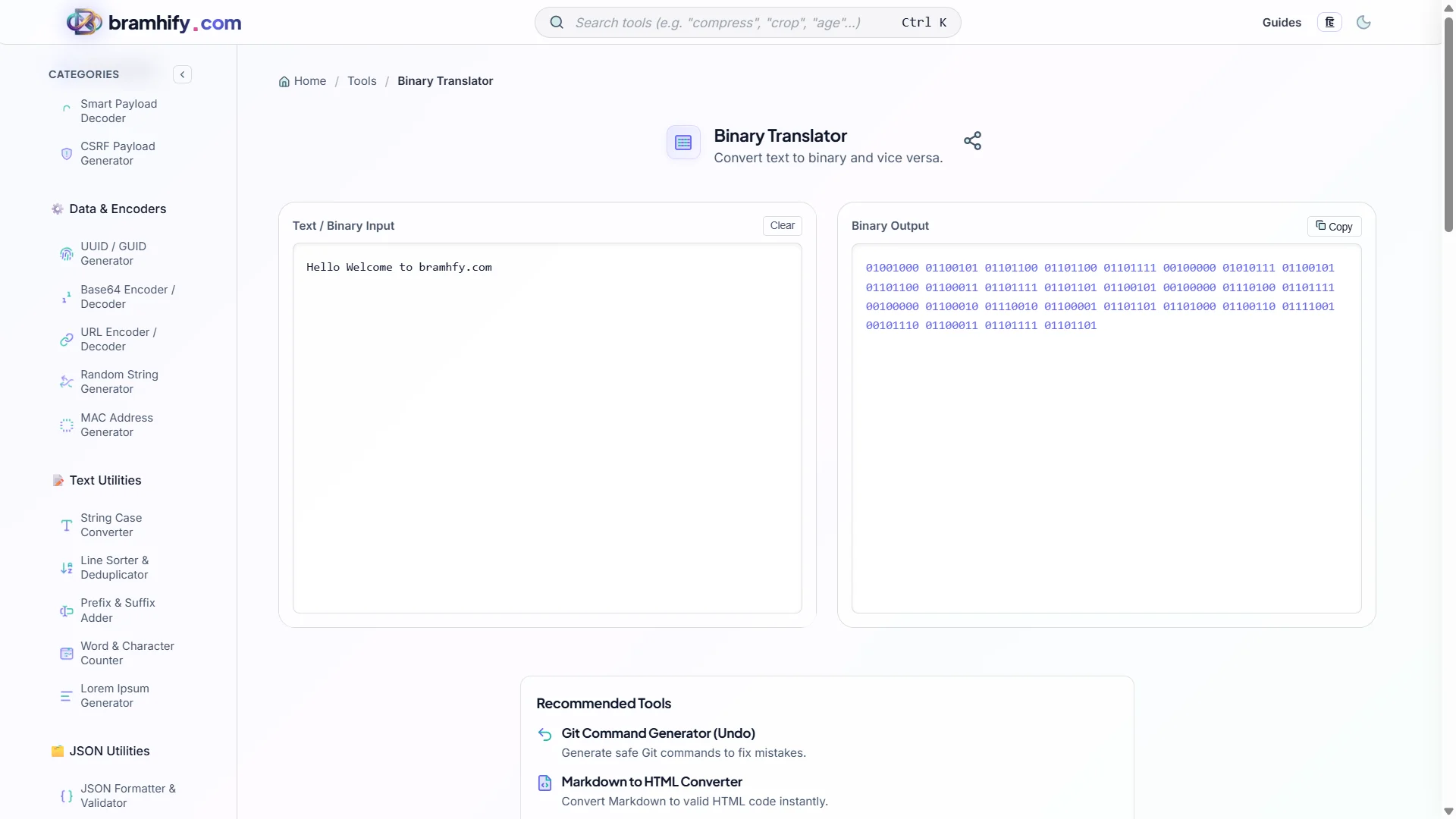Collapse the categories sidebar chevron

coord(182,74)
